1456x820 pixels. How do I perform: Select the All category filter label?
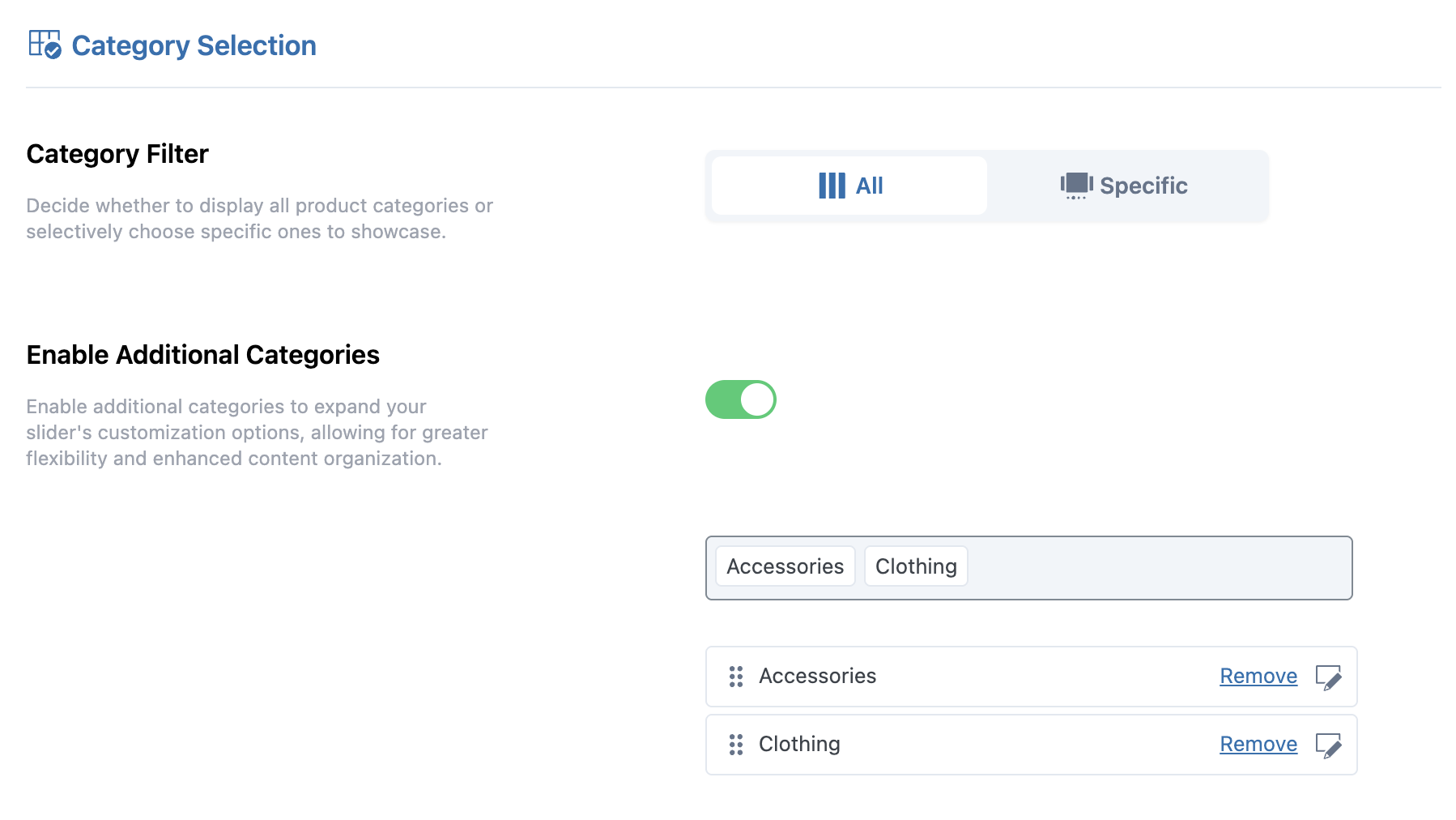pyautogui.click(x=869, y=186)
